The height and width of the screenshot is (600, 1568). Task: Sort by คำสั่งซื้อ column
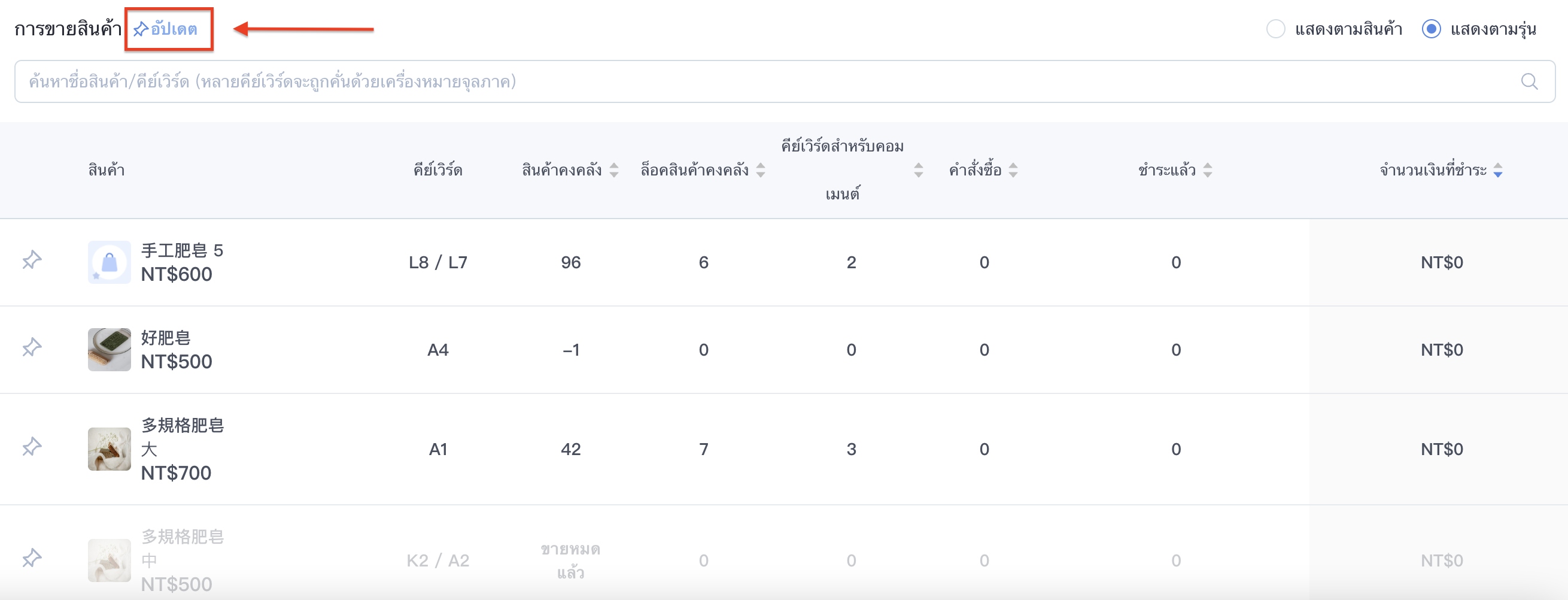click(x=1013, y=170)
